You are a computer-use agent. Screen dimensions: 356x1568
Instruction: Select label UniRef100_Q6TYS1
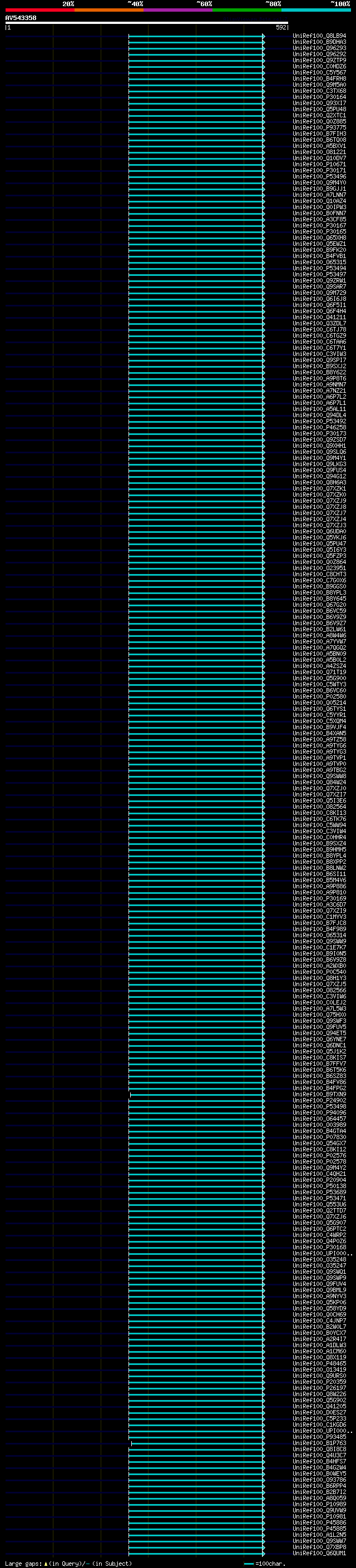pos(319,709)
